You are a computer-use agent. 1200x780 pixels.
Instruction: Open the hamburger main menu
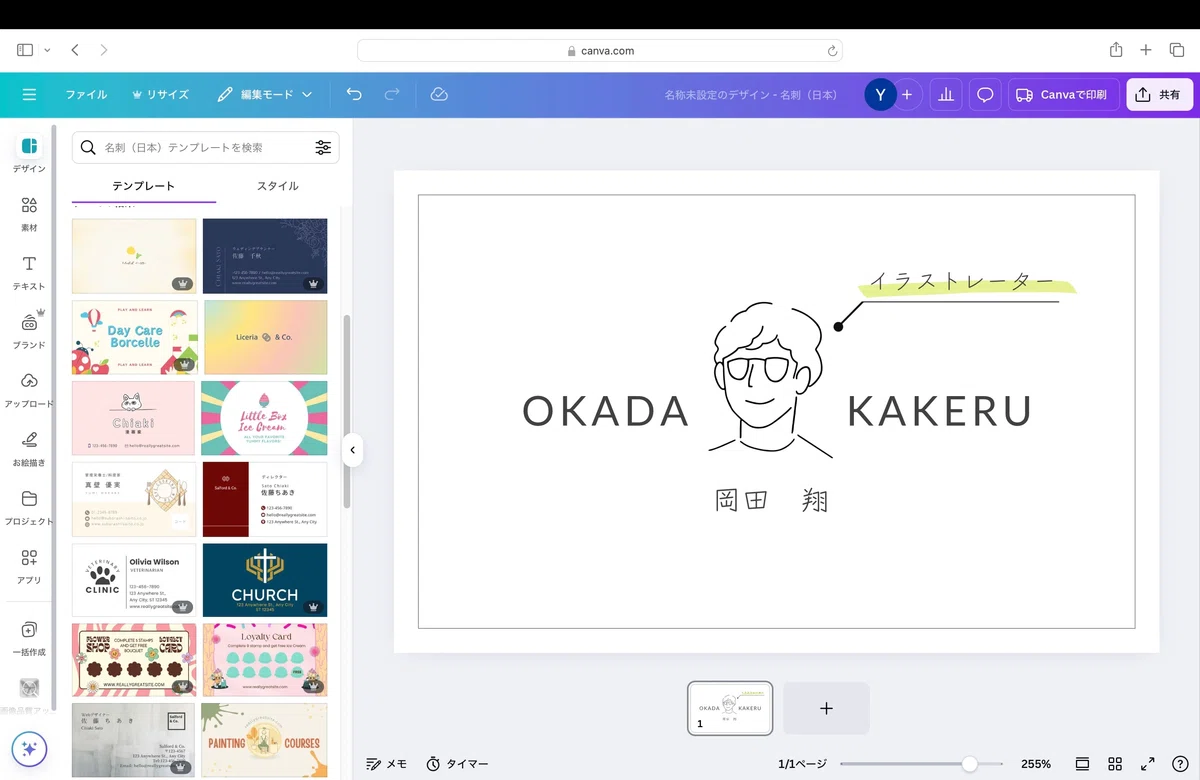point(29,94)
